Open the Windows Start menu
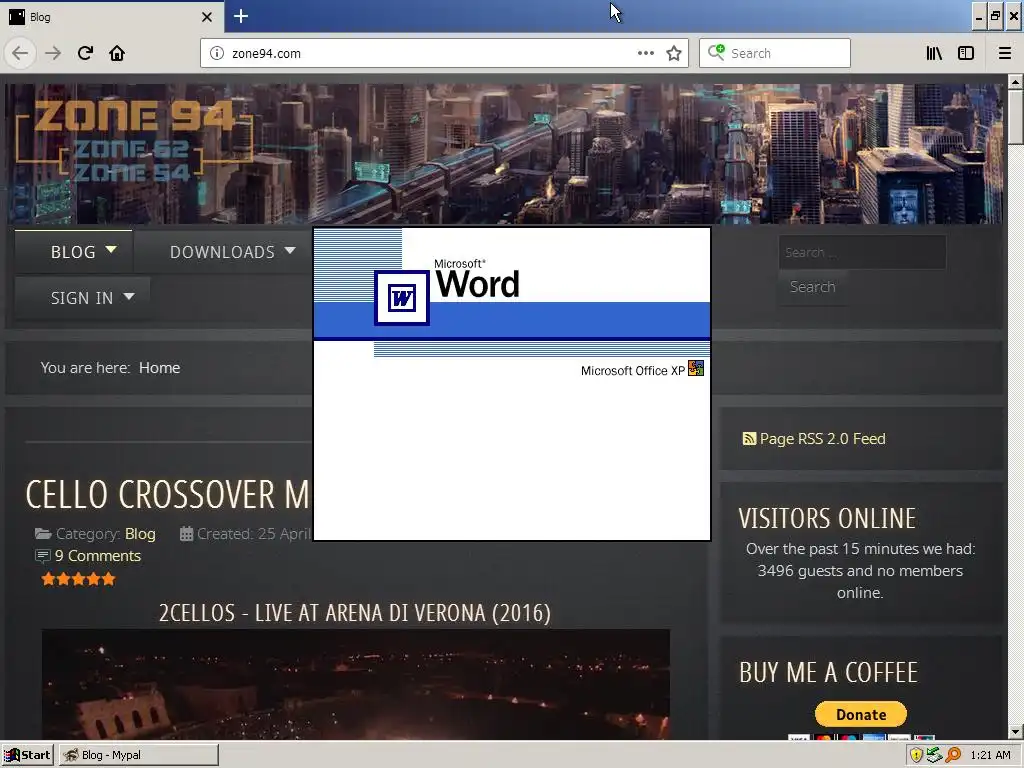Viewport: 1024px width, 768px height. point(27,755)
